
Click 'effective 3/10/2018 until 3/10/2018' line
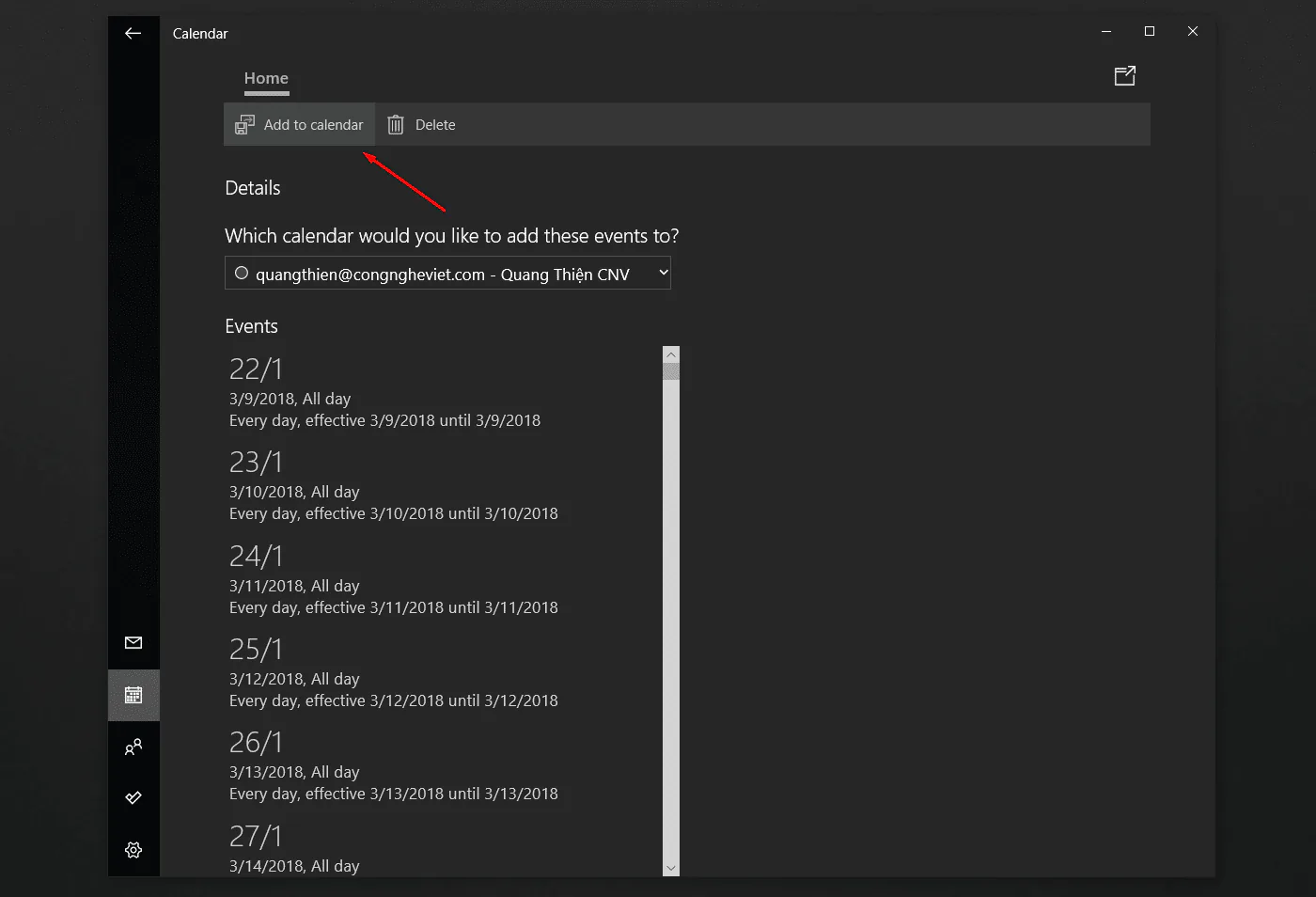pos(394,514)
